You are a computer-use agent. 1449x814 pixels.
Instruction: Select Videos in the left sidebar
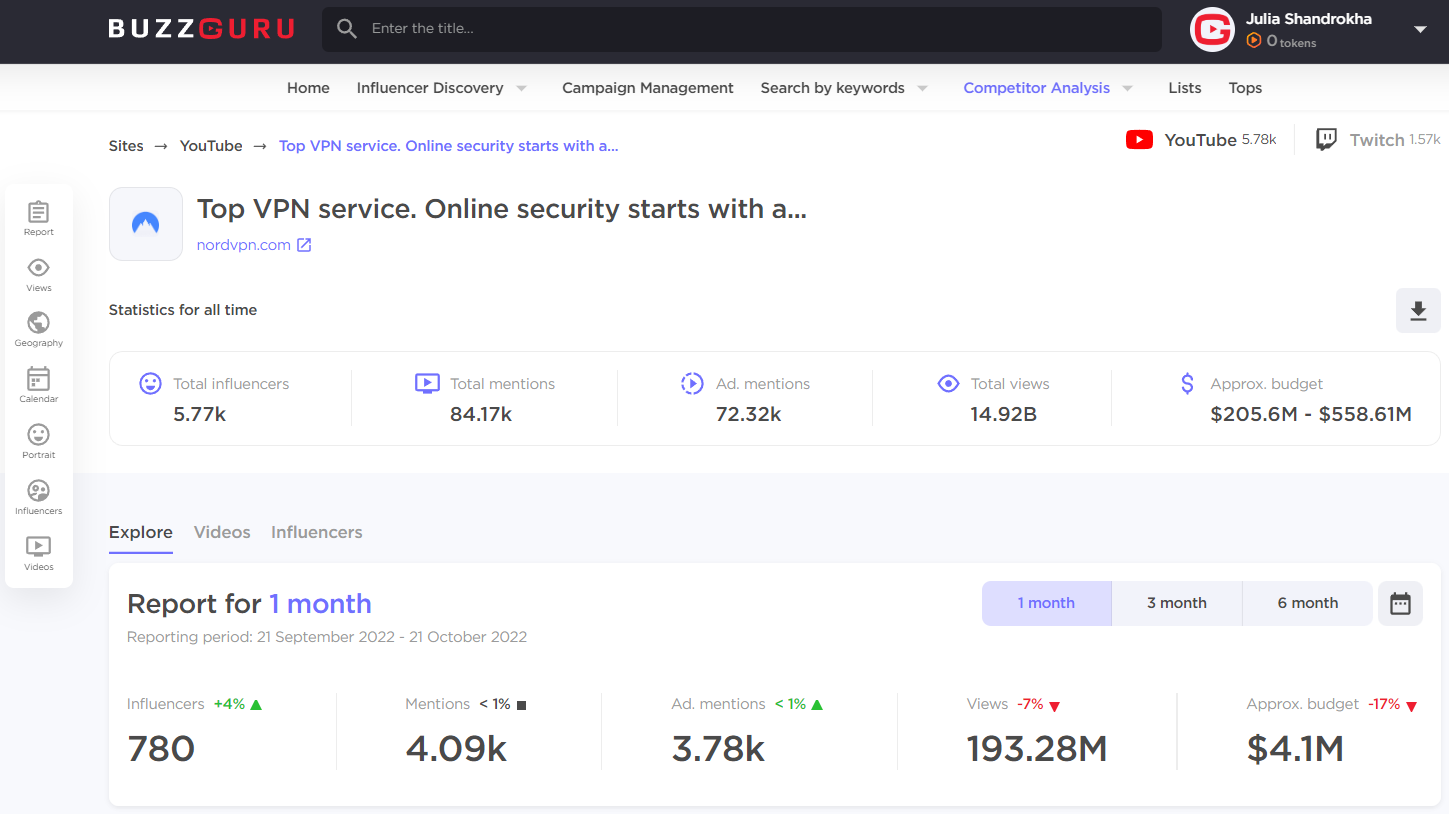pos(39,554)
